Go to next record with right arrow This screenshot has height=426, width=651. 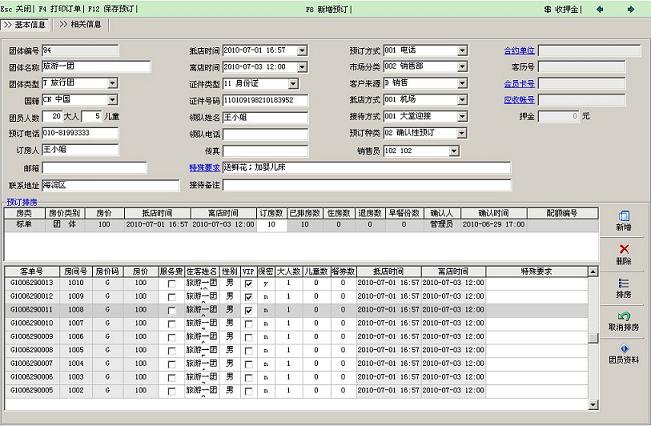point(631,9)
